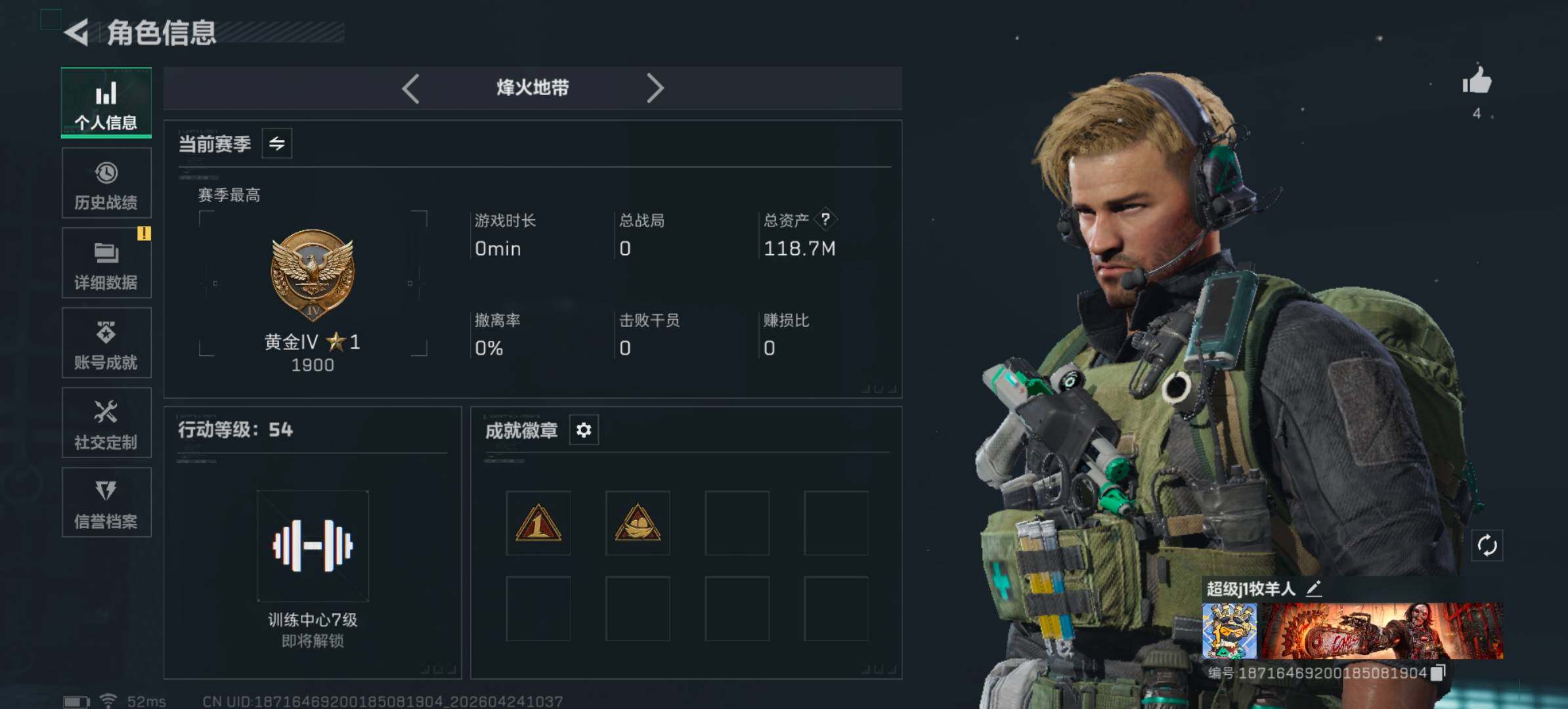Select the 账号成就 sidebar tab
This screenshot has height=709, width=1568.
106,343
